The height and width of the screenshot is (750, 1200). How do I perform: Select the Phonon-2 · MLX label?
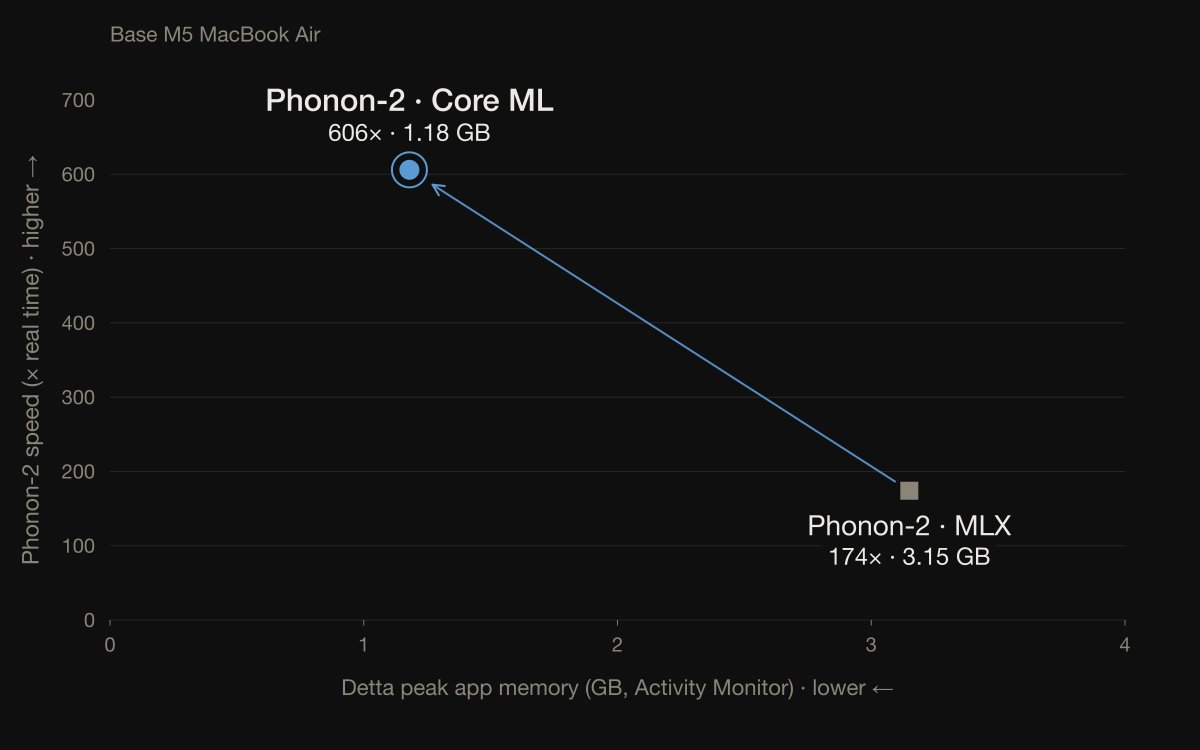pos(909,526)
